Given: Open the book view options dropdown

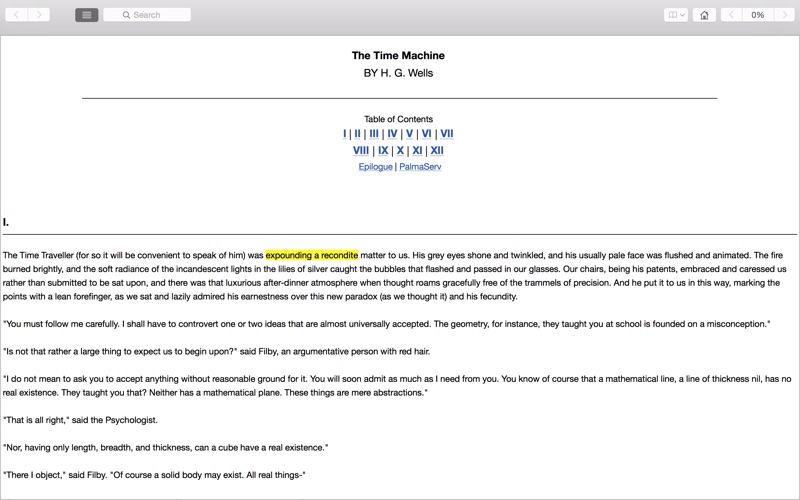Looking at the screenshot, I should [676, 15].
